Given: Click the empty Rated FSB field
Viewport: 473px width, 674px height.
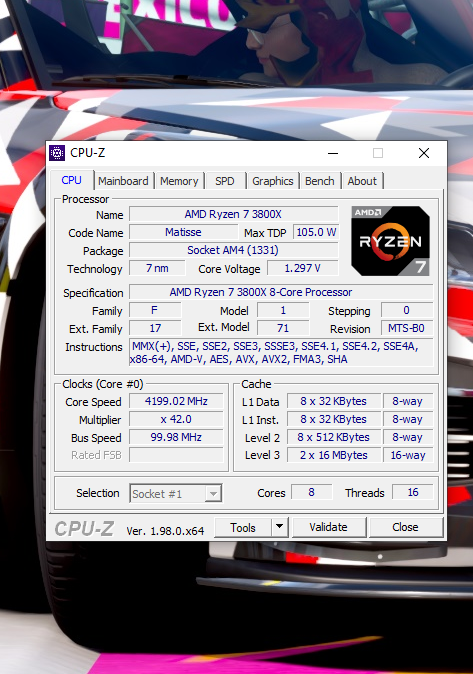Looking at the screenshot, I should pos(176,455).
